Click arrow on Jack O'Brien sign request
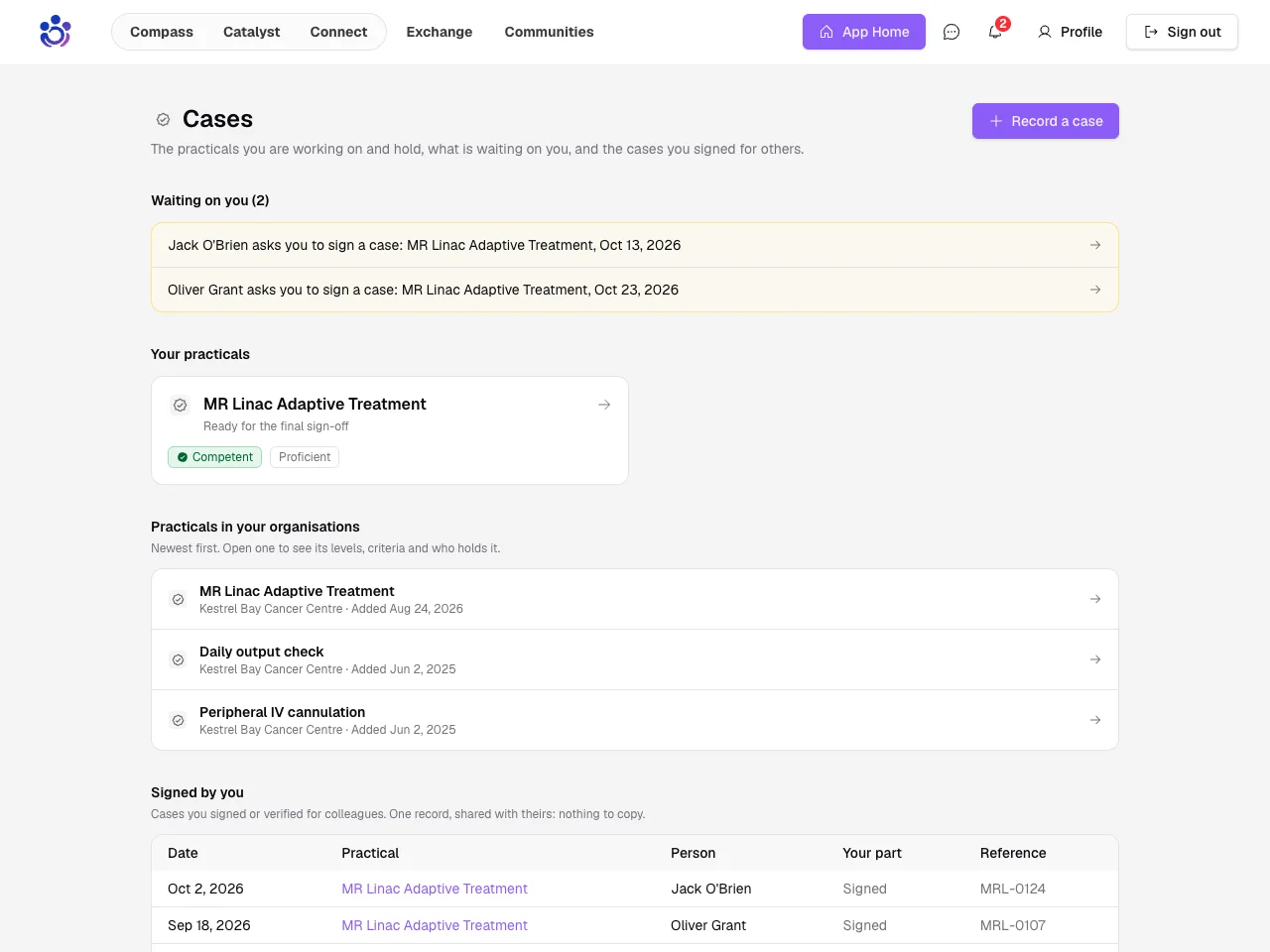 tap(1095, 245)
